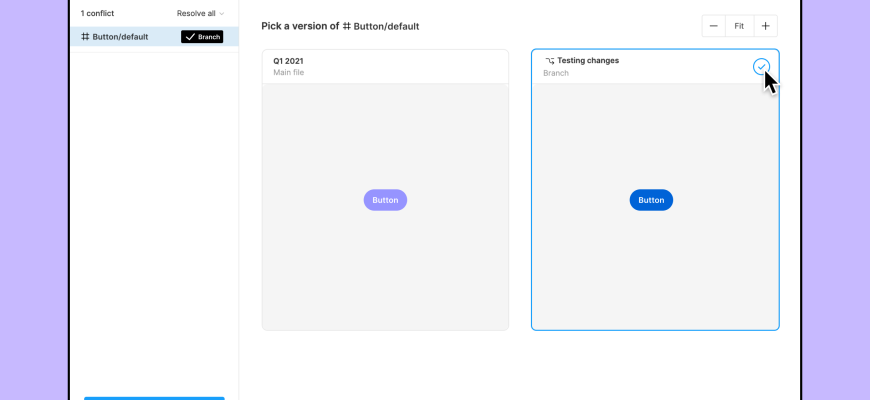Click the blue Button in branch preview
870x400 pixels.
coord(651,200)
